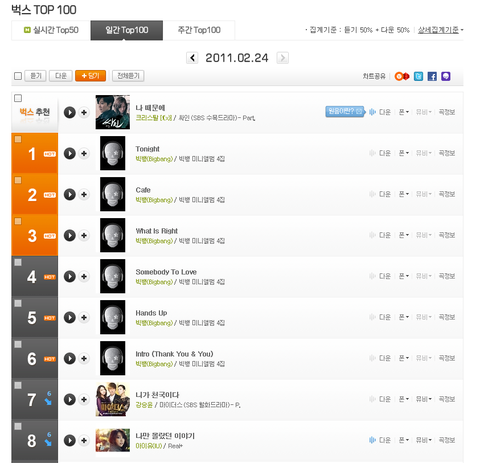Play the song Hands Up
The height and width of the screenshot is (463, 480).
click(70, 317)
